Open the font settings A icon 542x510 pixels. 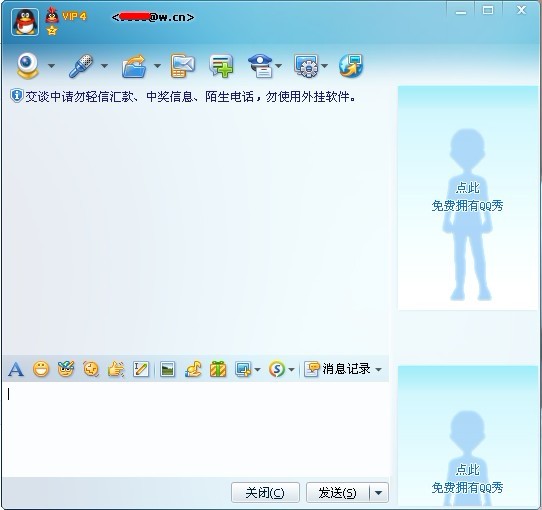point(16,369)
